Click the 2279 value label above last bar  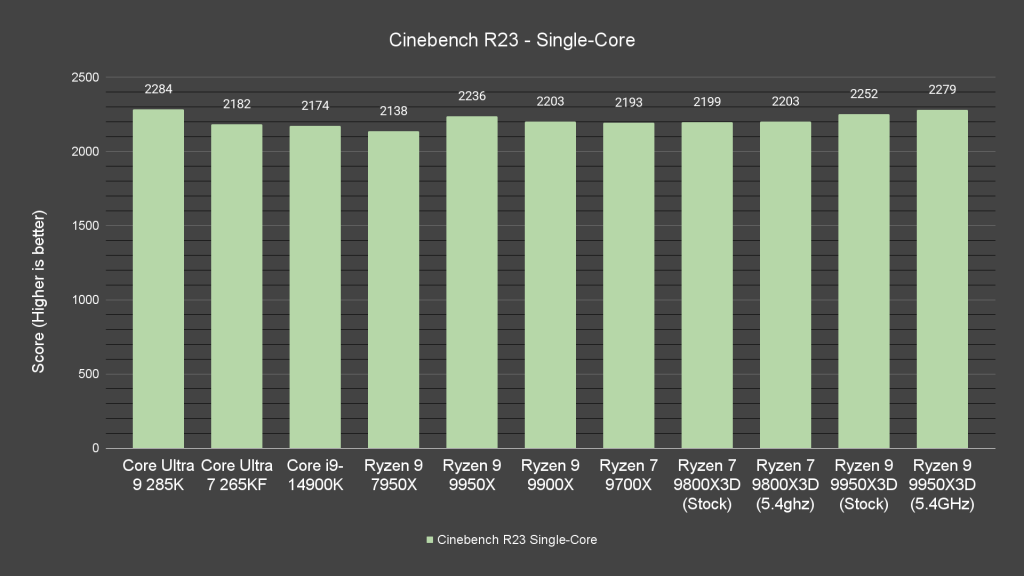941,90
